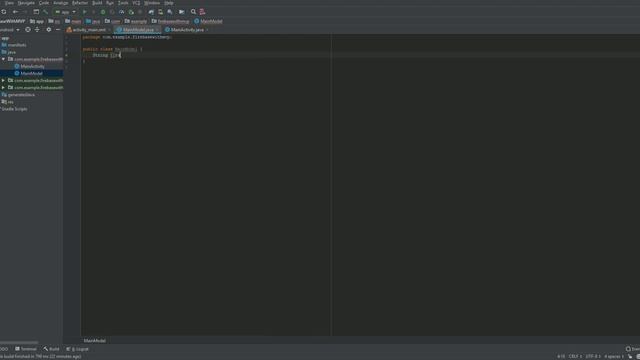
Task: Click the Sync project icon in toolbar
Action: click(4, 12)
